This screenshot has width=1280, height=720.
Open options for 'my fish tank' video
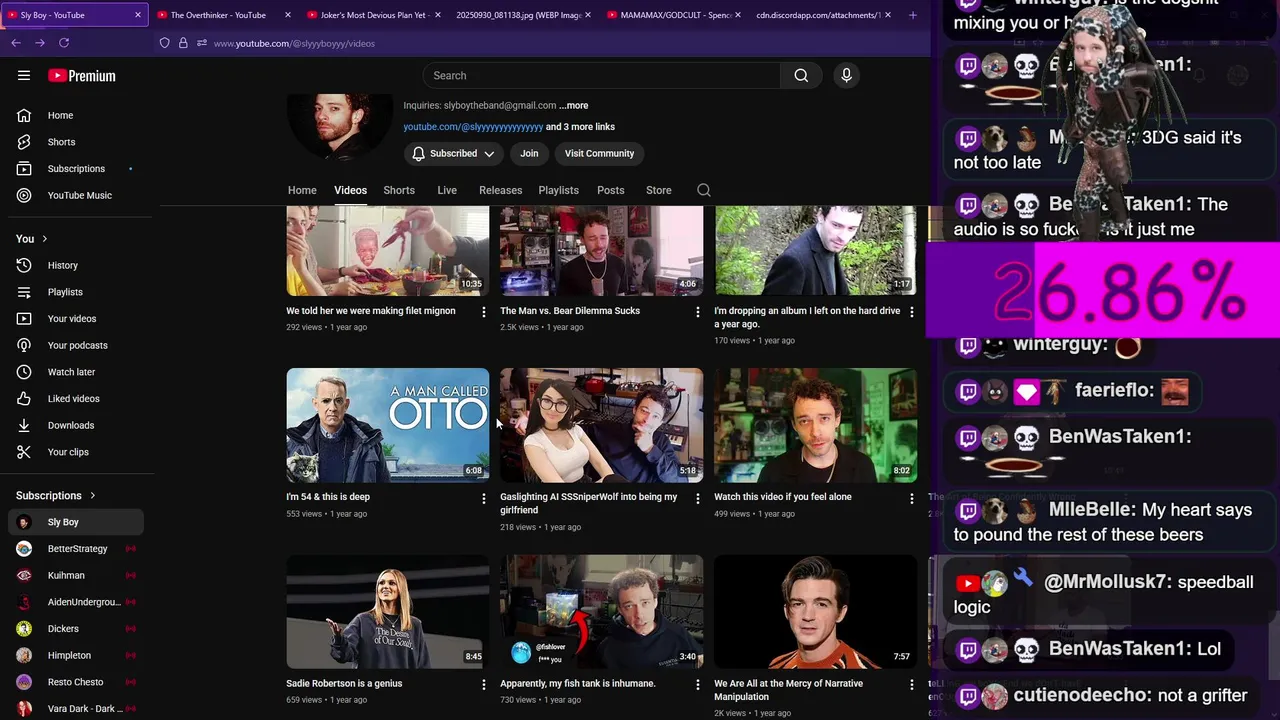[698, 685]
